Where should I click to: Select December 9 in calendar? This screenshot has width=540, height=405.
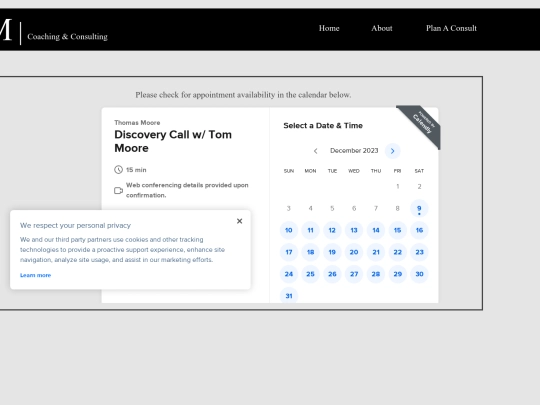(x=419, y=208)
